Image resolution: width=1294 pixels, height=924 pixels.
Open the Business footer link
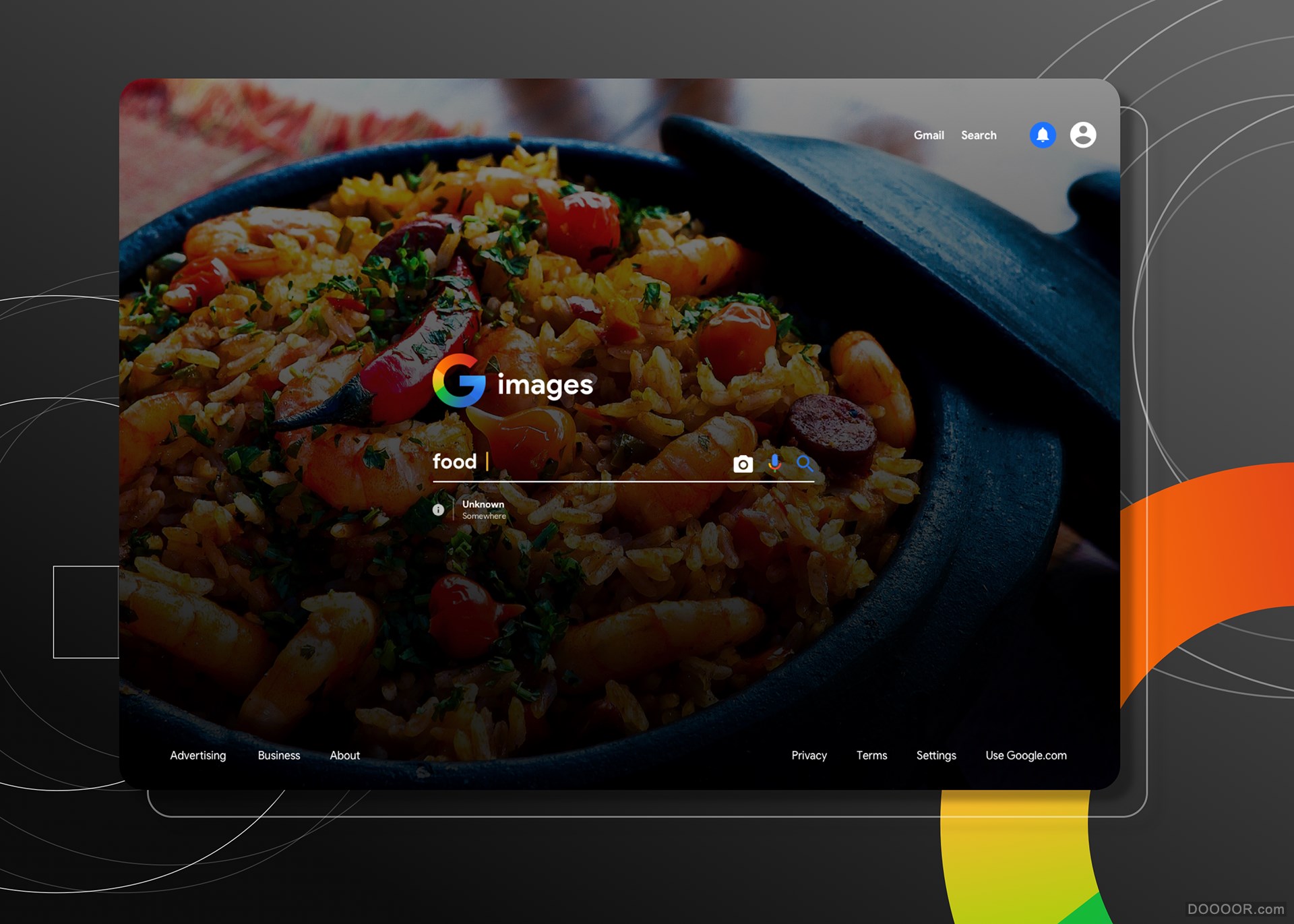click(279, 756)
